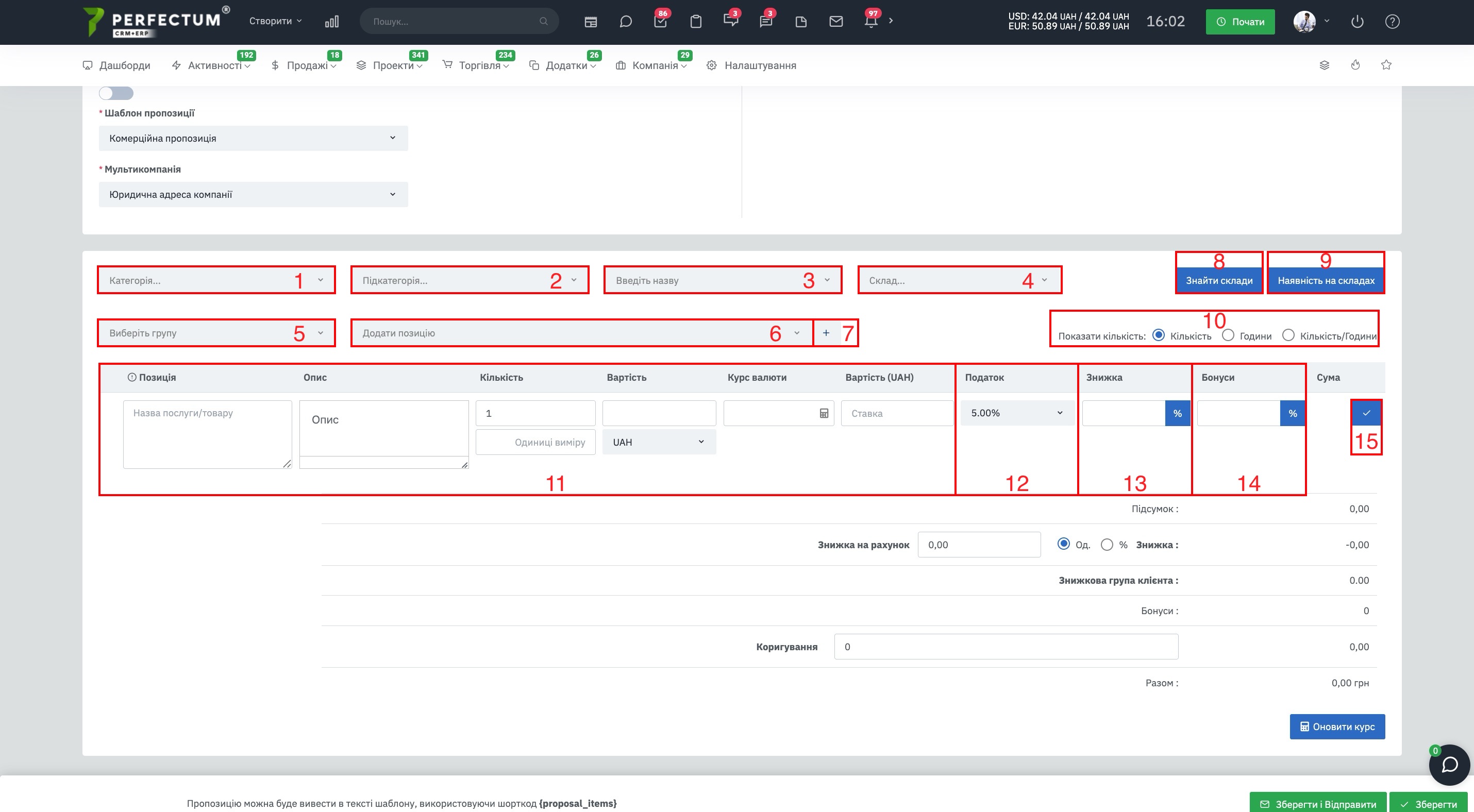Select the Години radio button
Screen dimensions: 1474x812
click(1228, 335)
